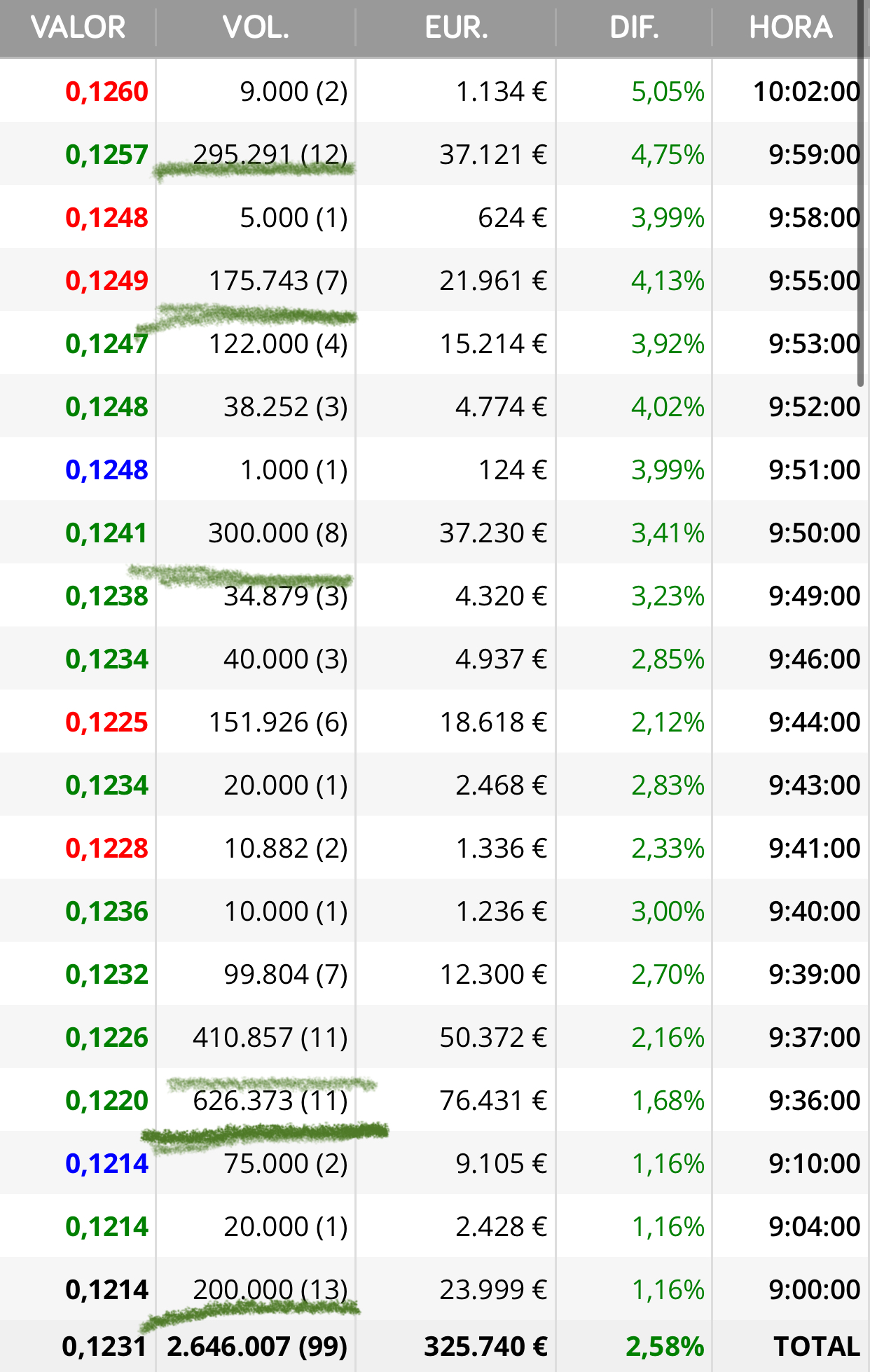Select the blue 0,1248 price value

click(106, 470)
